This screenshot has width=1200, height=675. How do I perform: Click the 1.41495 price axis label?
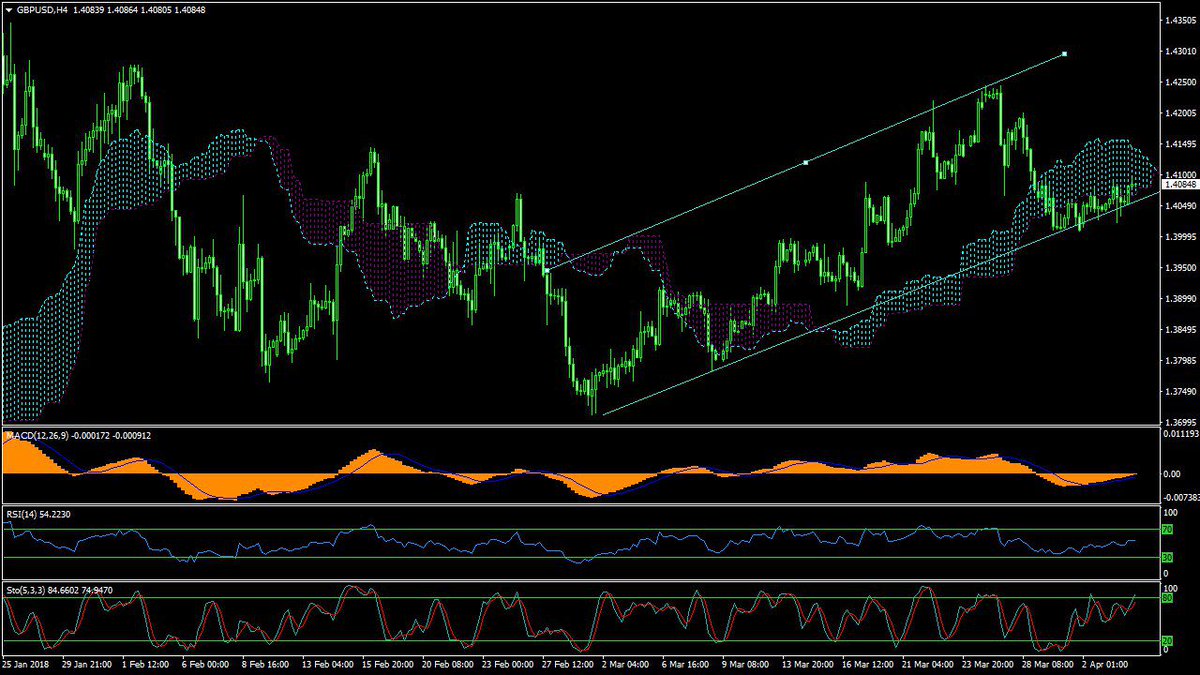pyautogui.click(x=1180, y=144)
